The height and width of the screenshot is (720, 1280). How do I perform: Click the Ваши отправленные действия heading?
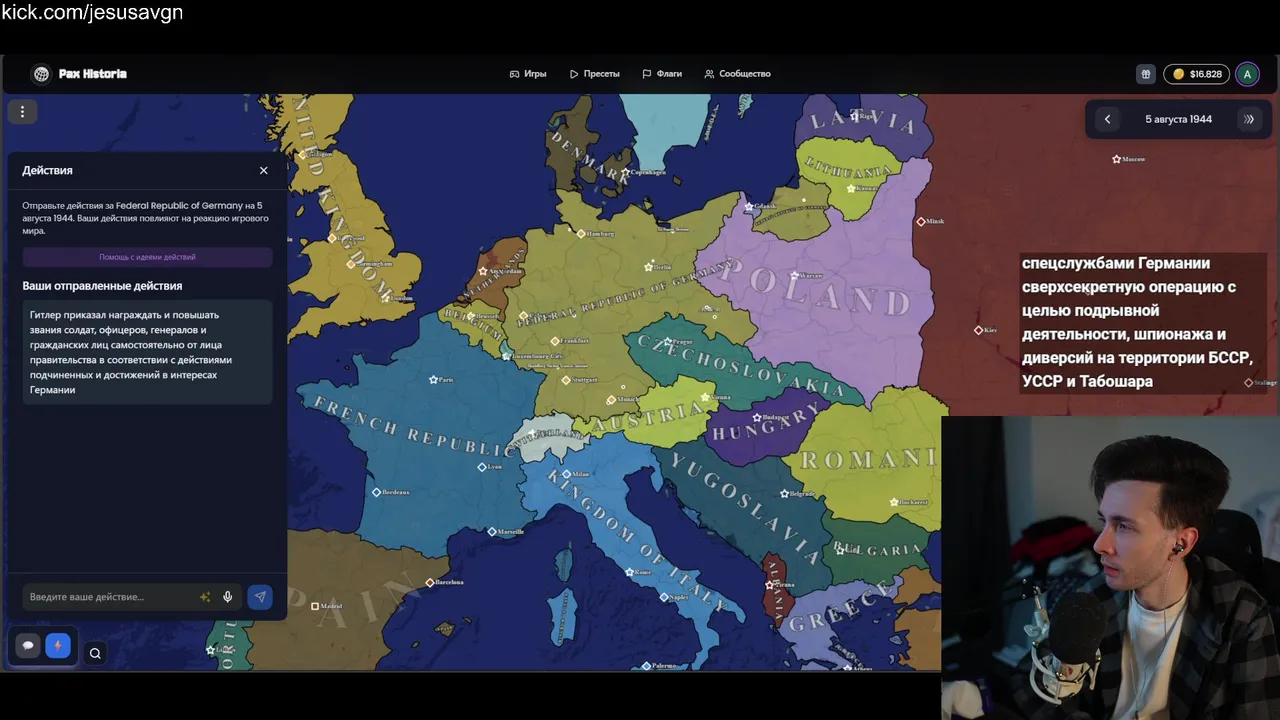102,286
